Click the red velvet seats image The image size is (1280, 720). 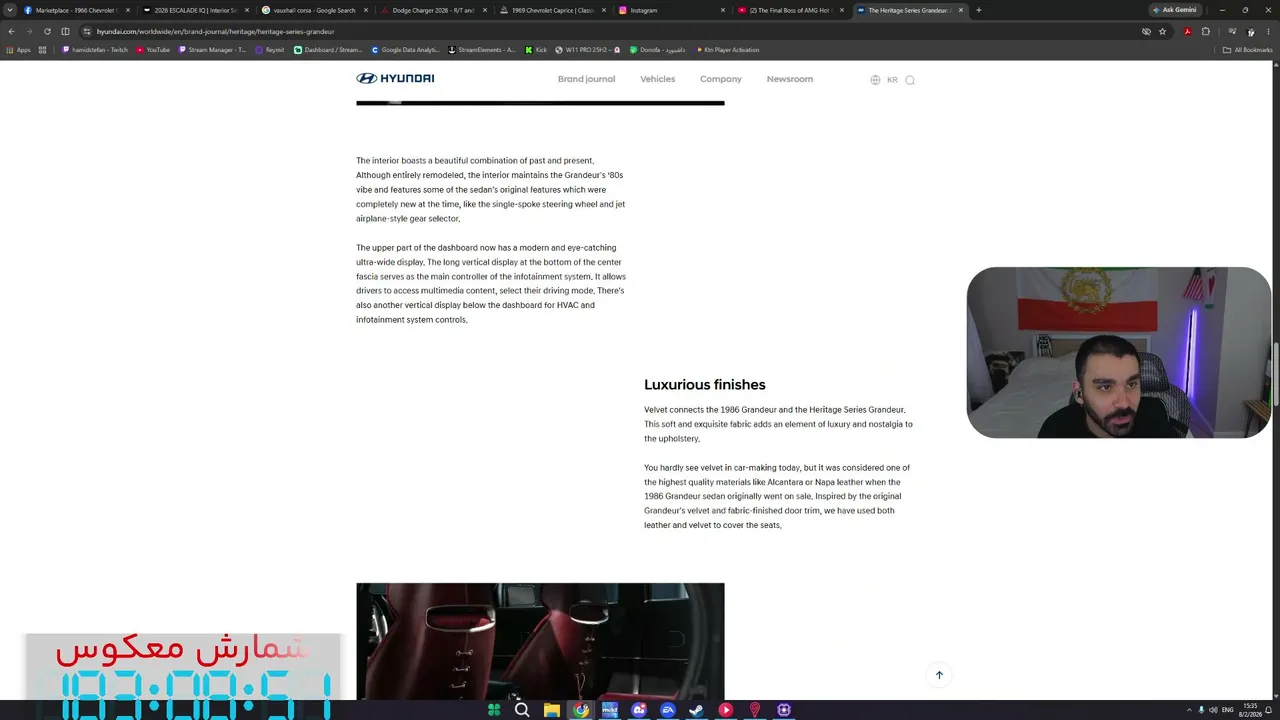(x=540, y=641)
